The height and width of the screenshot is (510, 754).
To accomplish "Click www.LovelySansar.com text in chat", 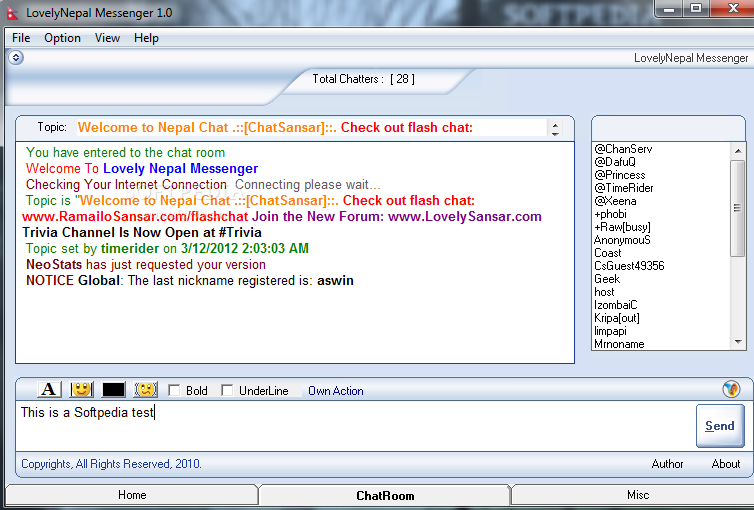I will pos(465,216).
